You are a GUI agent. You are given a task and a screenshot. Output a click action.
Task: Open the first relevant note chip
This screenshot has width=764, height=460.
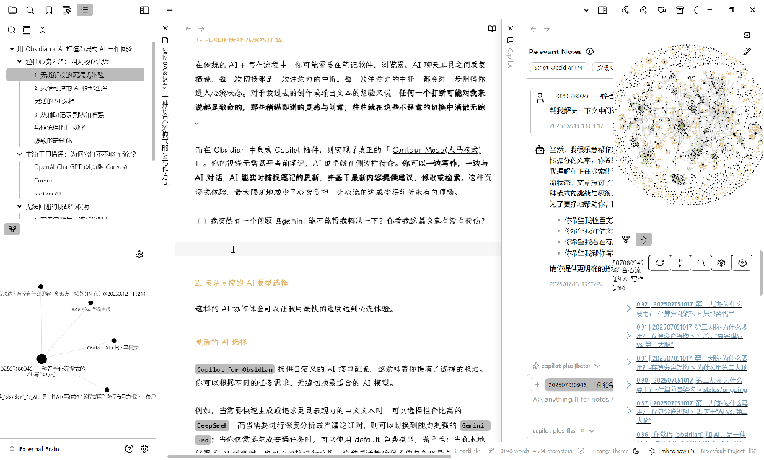tap(558, 67)
